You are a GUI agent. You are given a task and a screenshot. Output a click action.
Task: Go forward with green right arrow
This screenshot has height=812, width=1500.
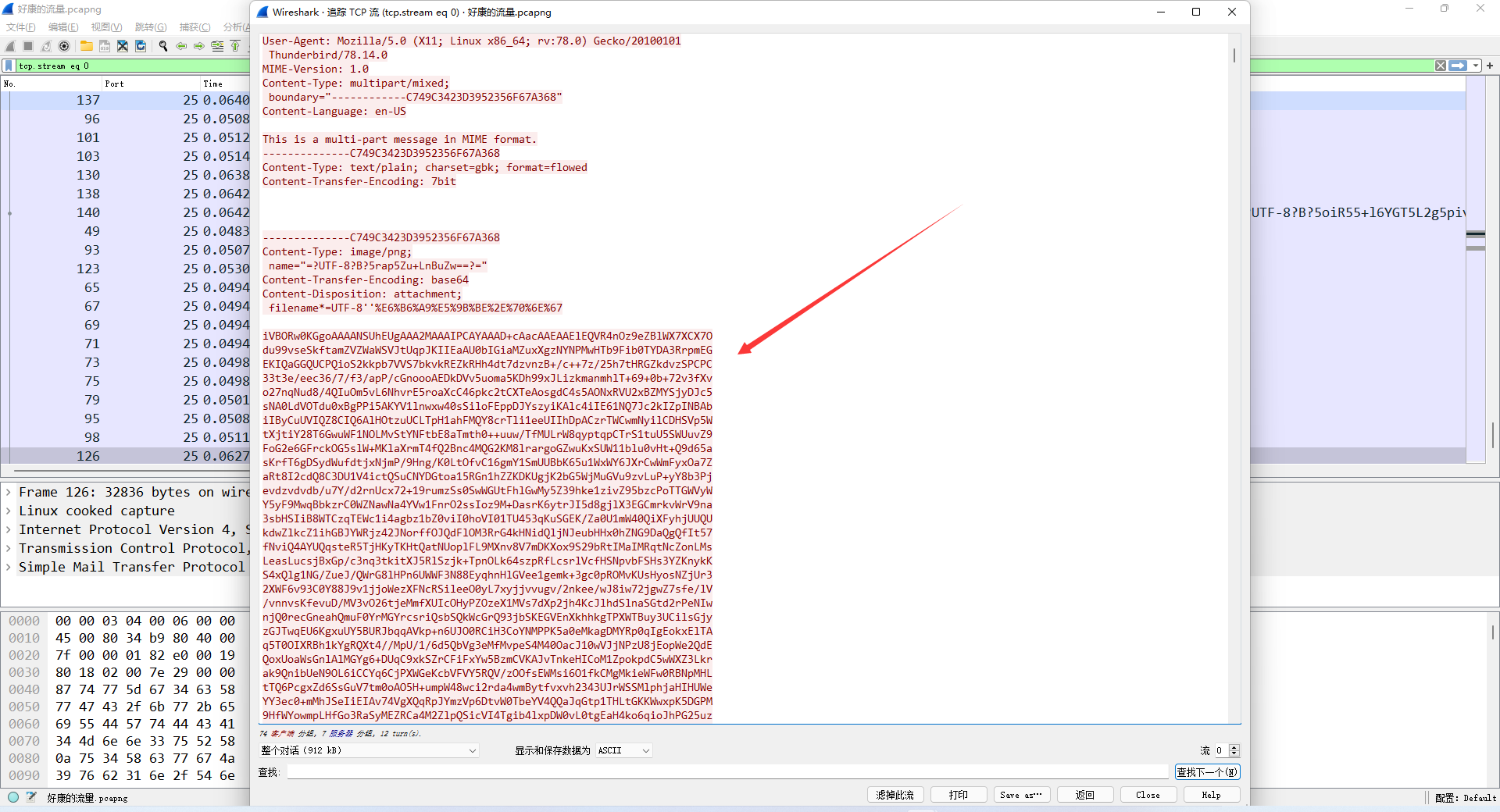click(199, 46)
